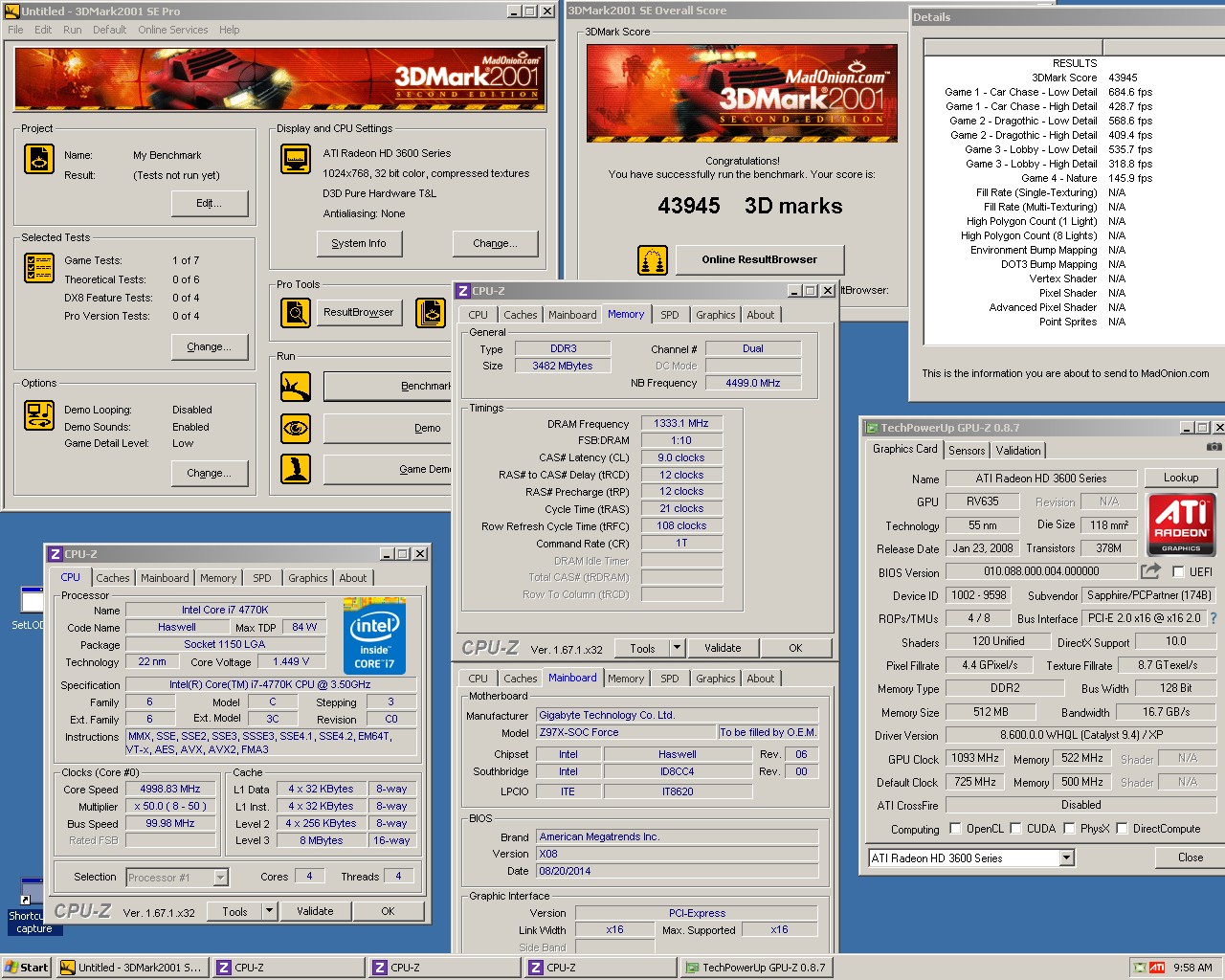Click the Benchmark run icon

pyautogui.click(x=296, y=387)
